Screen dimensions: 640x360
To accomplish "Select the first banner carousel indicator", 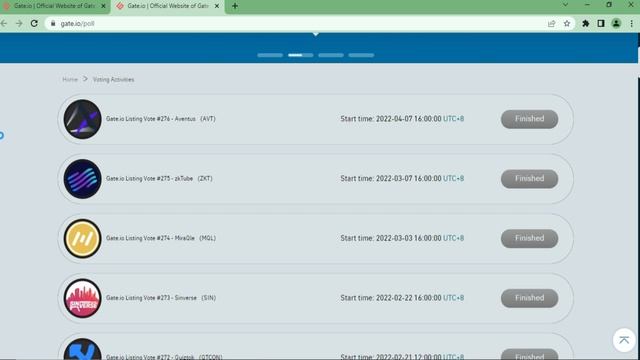I will 270,55.
